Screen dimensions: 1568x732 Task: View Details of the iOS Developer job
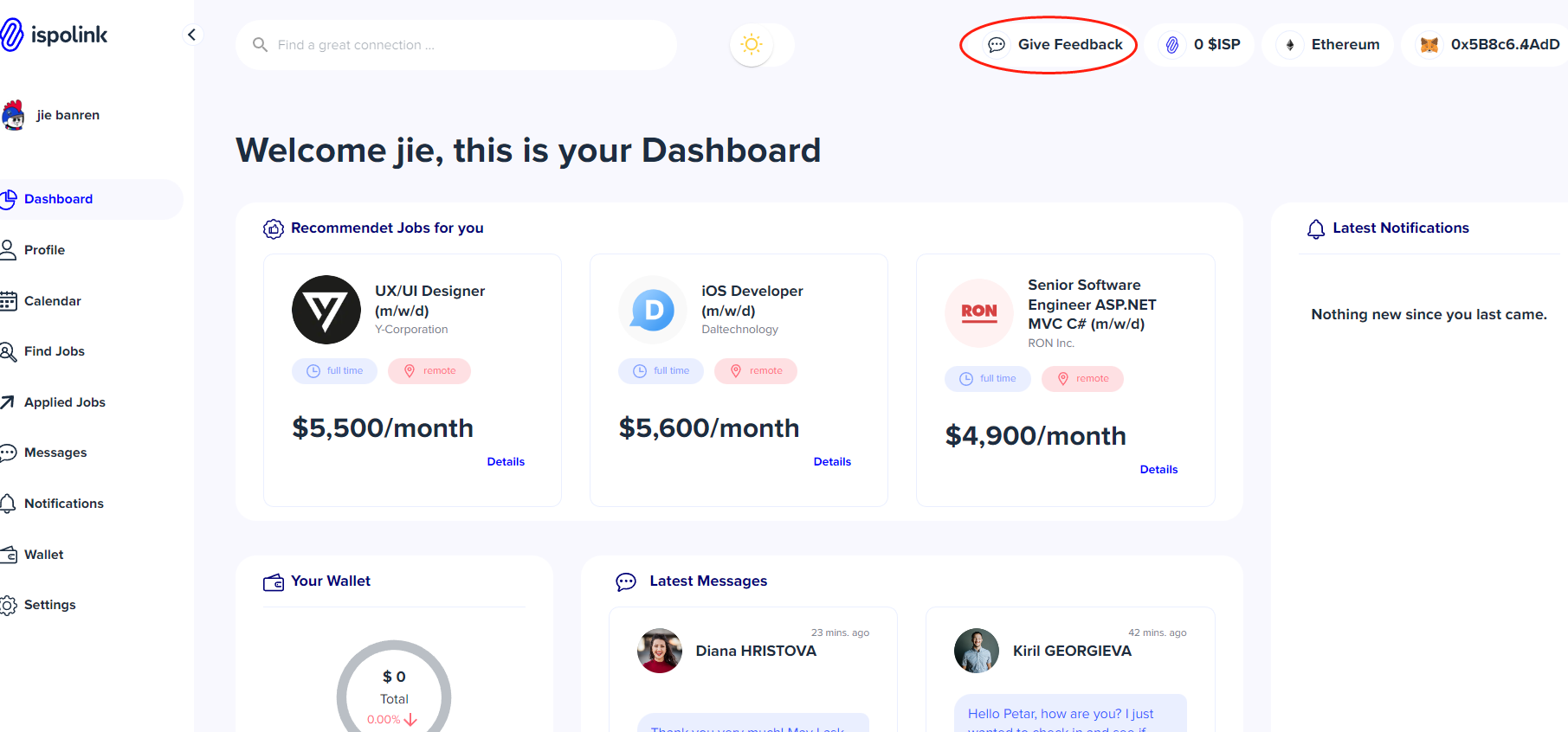832,462
